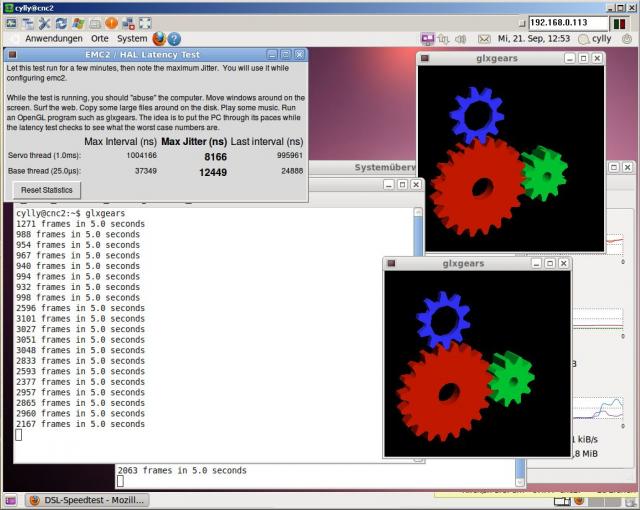Click the Max Jitter value 8166
The width and height of the screenshot is (640, 510).
point(216,157)
